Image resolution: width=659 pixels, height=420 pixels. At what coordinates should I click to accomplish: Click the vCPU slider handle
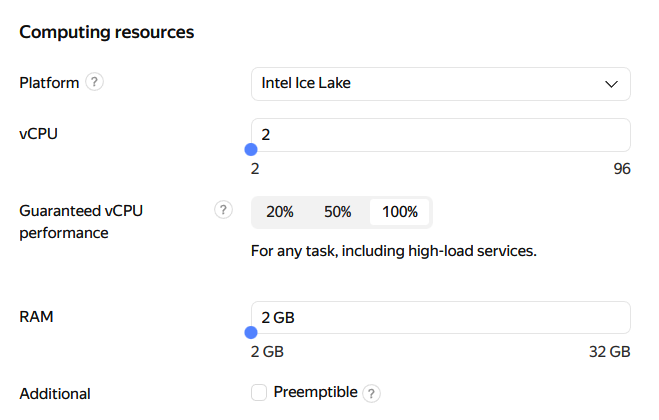click(252, 150)
